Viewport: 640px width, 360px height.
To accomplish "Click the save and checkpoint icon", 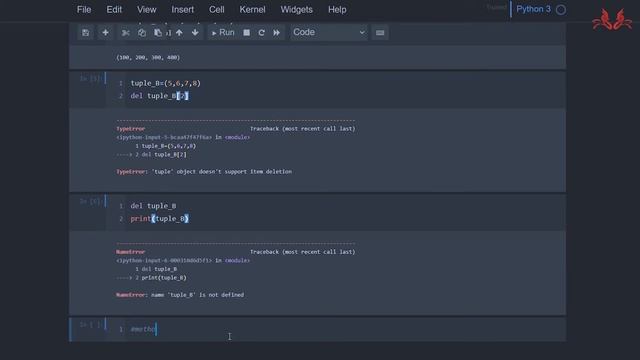I will 85,33.
